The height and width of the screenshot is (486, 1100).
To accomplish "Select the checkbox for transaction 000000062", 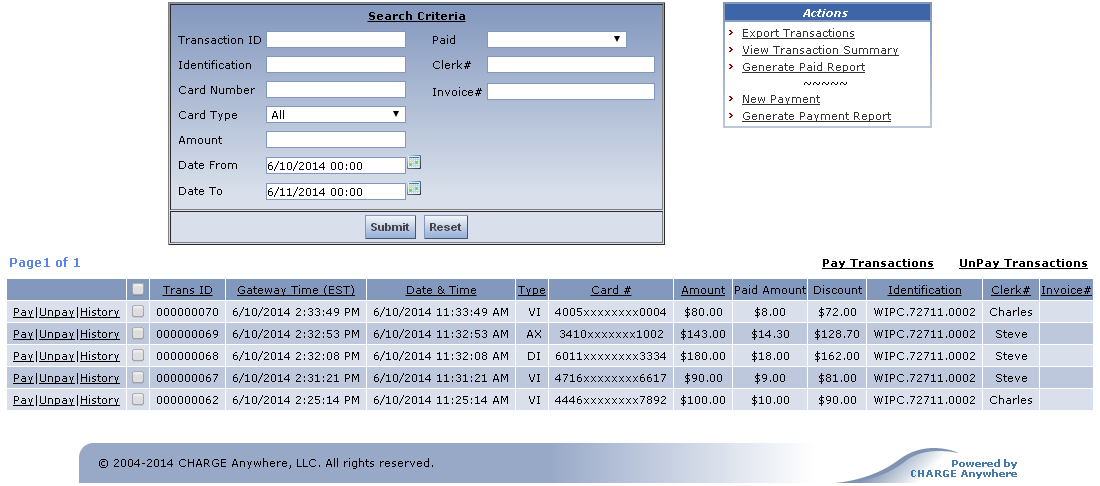I will 138,400.
